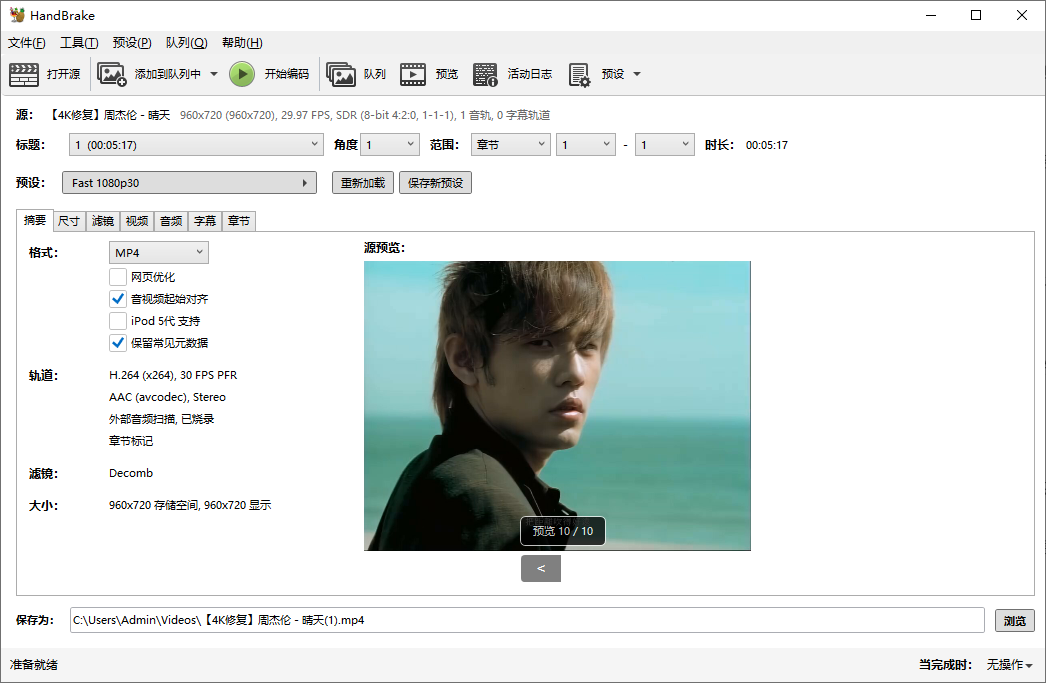Click the 预设 presets toolbar icon
The height and width of the screenshot is (683, 1046).
coord(579,74)
